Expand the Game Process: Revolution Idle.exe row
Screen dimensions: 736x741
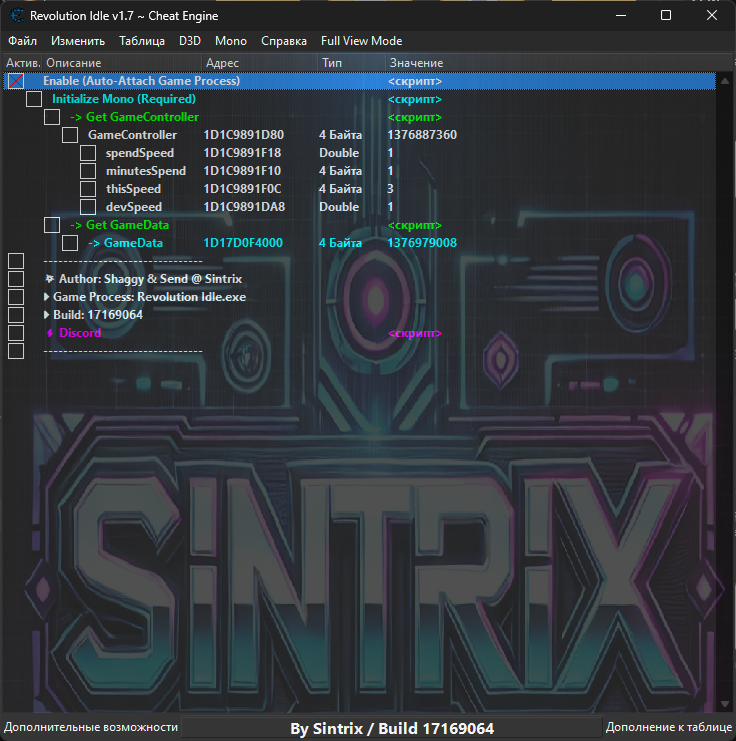(47, 297)
